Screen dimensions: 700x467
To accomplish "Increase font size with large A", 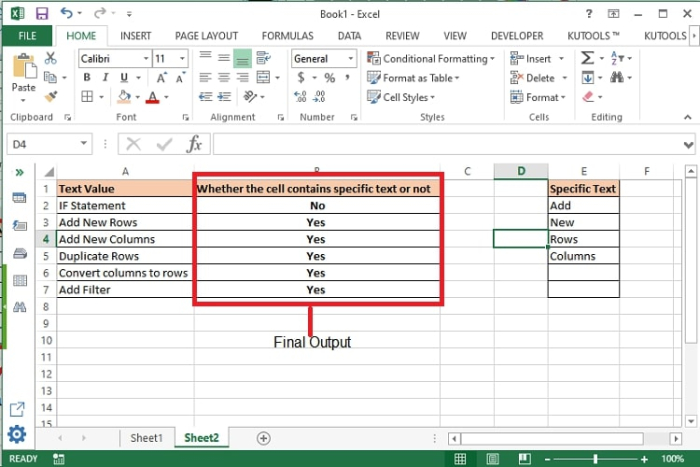I will coord(161,78).
